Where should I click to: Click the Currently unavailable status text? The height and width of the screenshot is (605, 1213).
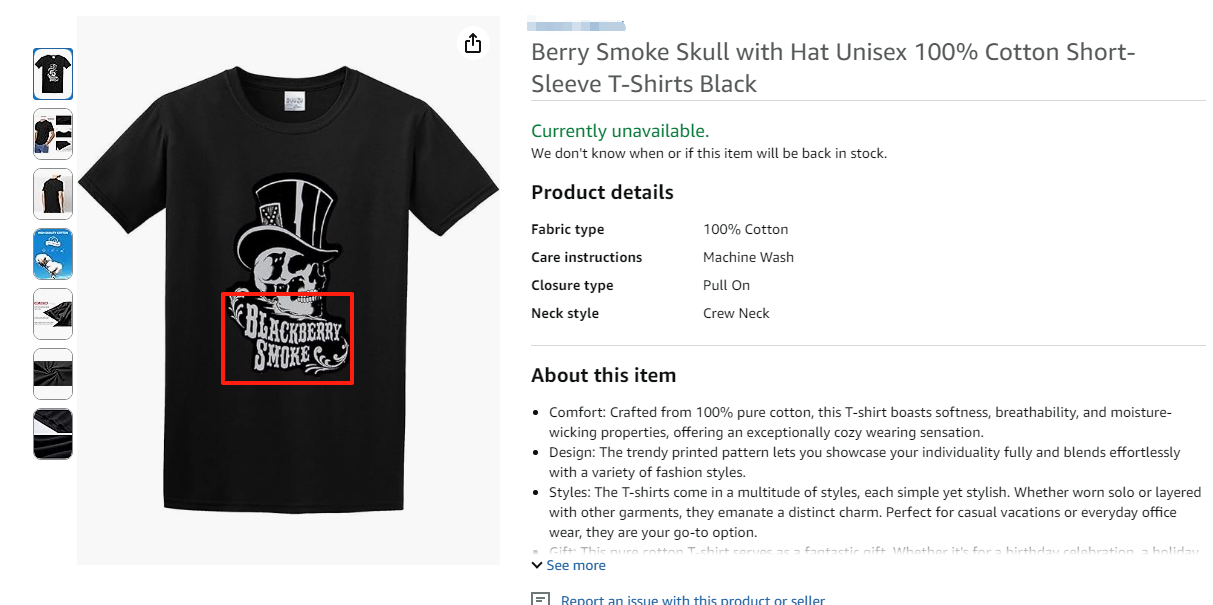coord(619,131)
